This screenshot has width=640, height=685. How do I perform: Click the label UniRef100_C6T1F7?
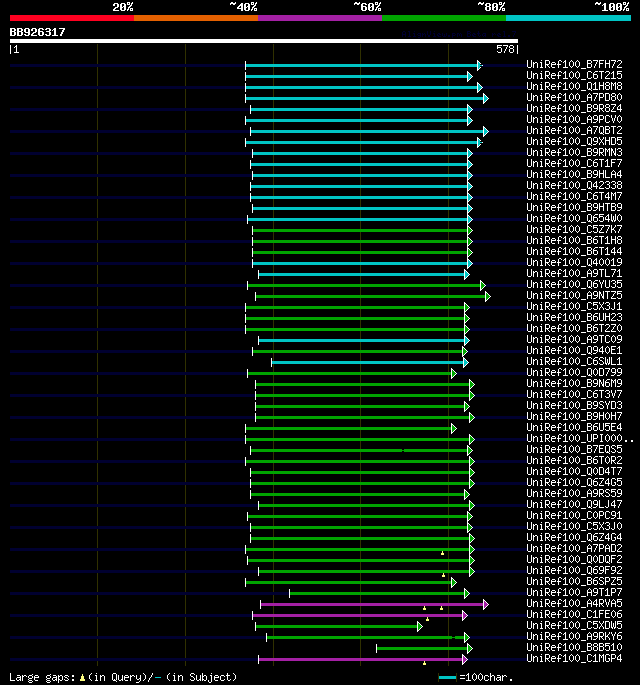[x=574, y=163]
